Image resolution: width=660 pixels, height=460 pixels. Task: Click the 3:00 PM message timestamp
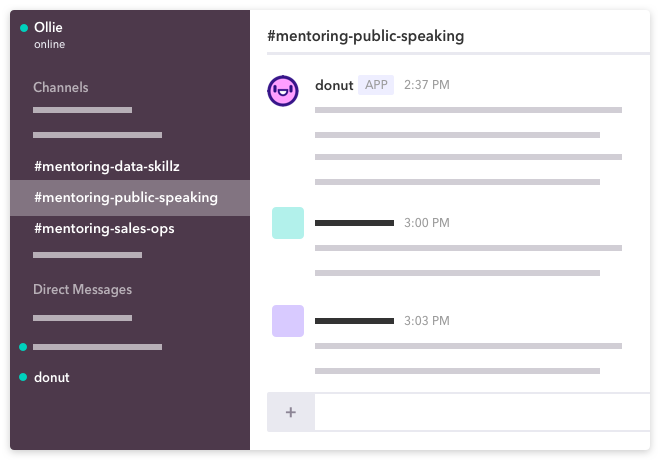427,223
